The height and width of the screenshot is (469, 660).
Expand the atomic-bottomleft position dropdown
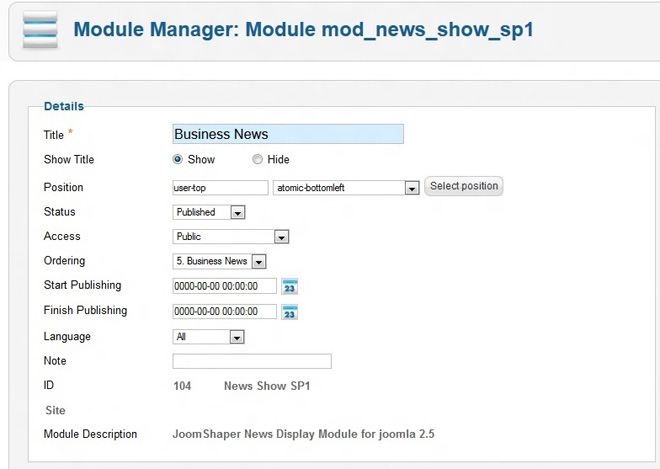pyautogui.click(x=411, y=187)
